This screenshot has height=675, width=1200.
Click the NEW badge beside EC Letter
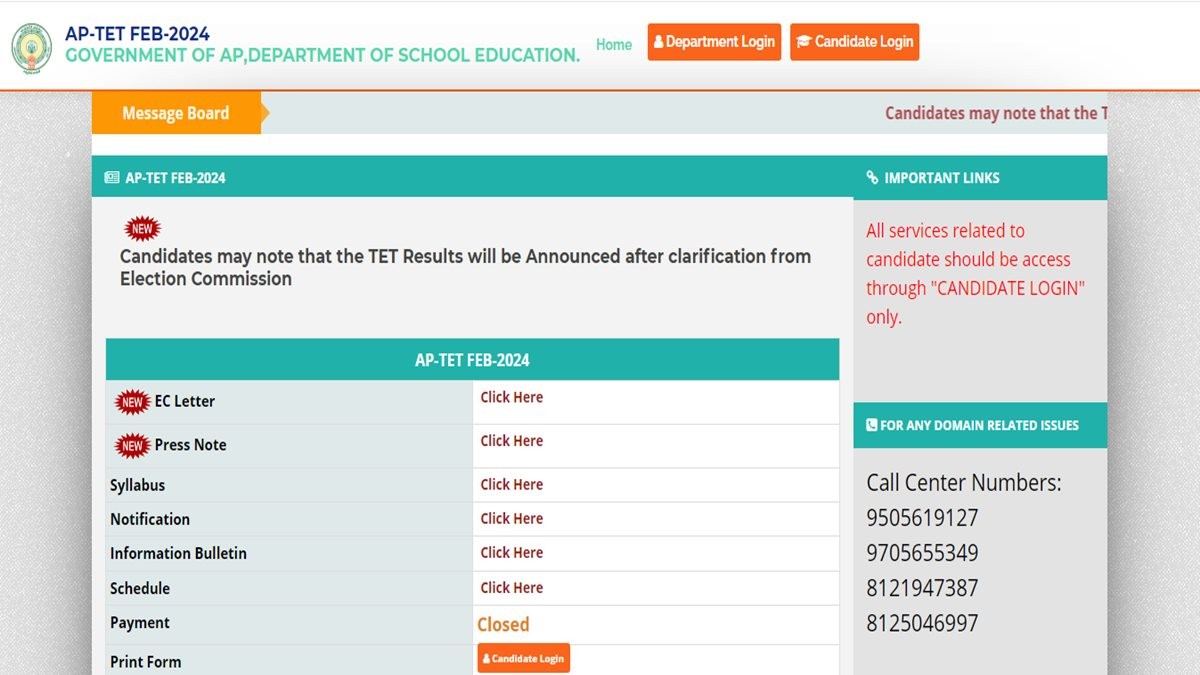[133, 402]
